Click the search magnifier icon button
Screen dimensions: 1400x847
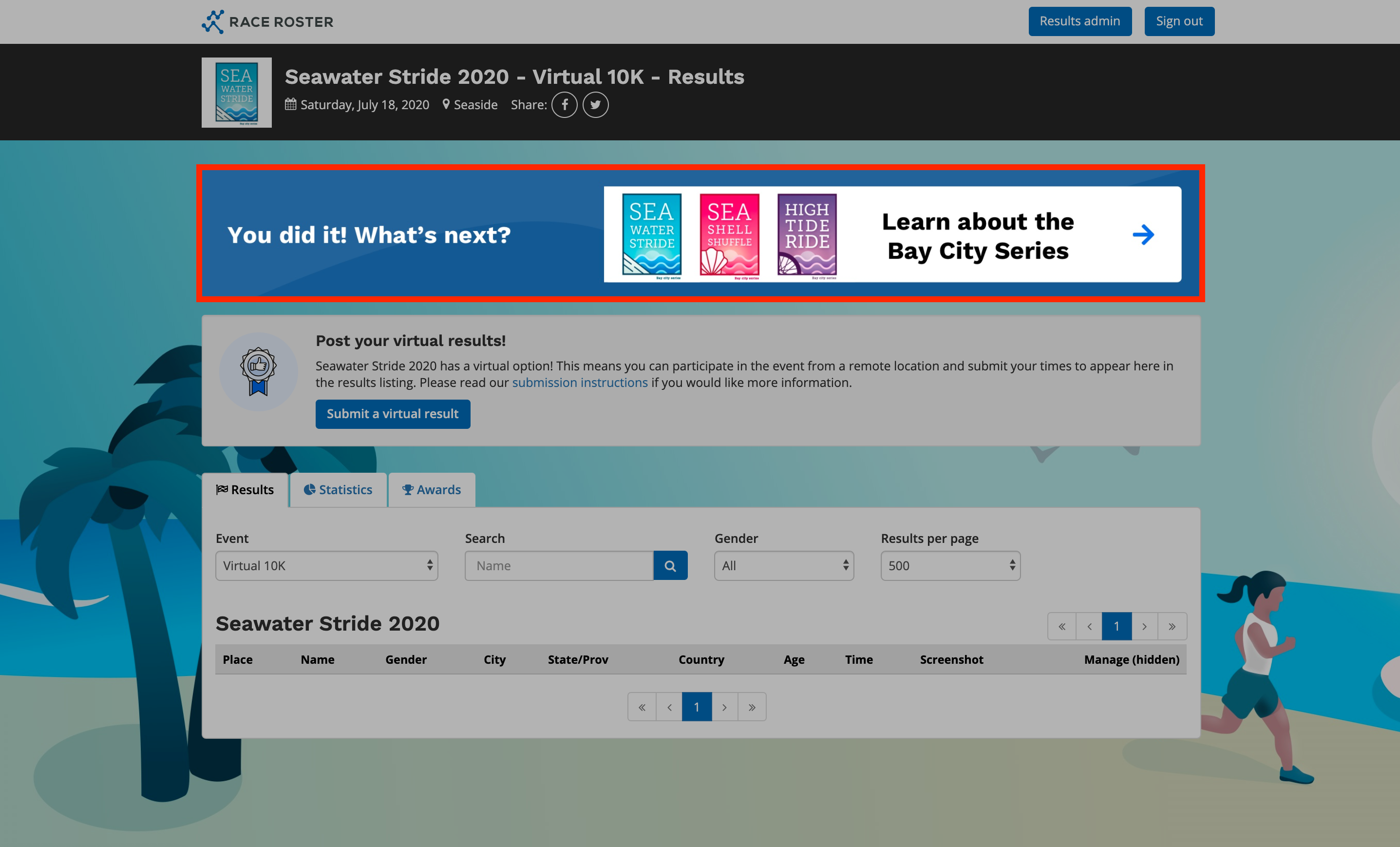click(x=670, y=566)
